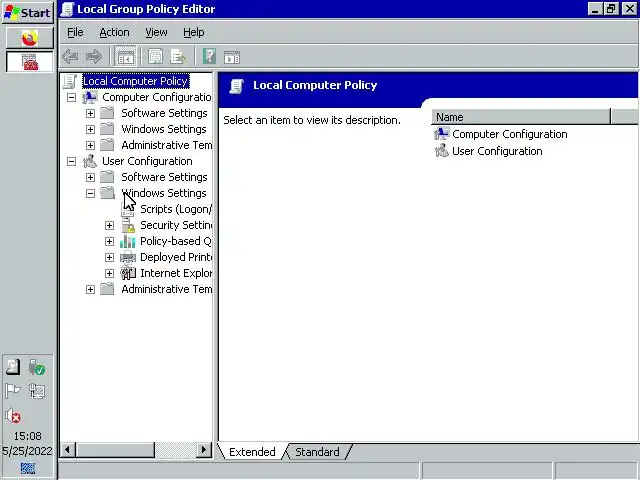This screenshot has height=480, width=640.
Task: Open the Help menu
Action: 193,32
